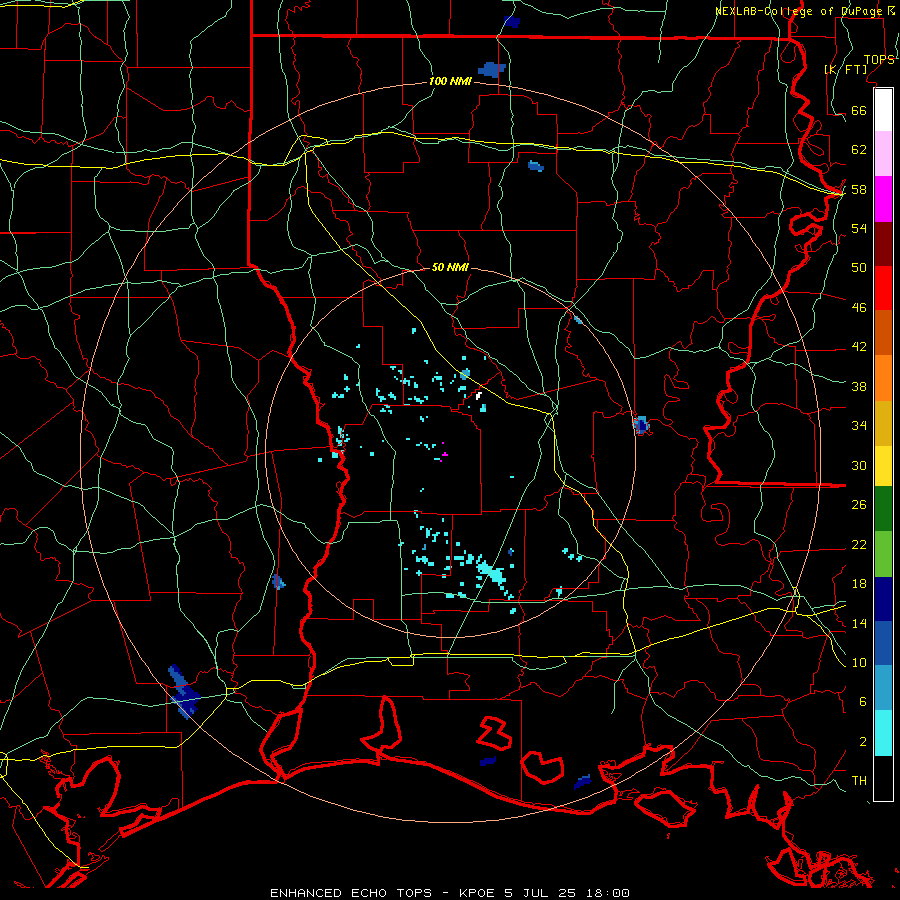Click the blue echo on the 50 NMI ring's east side
The height and width of the screenshot is (900, 900).
[641, 425]
